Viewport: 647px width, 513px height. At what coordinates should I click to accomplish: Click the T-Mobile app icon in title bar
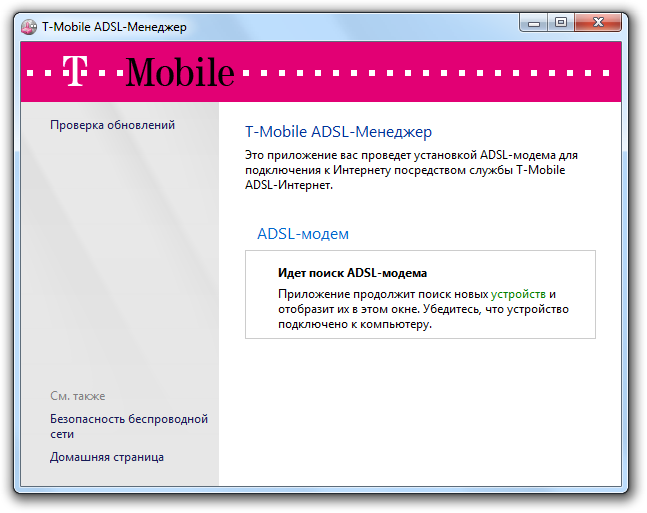[29, 27]
